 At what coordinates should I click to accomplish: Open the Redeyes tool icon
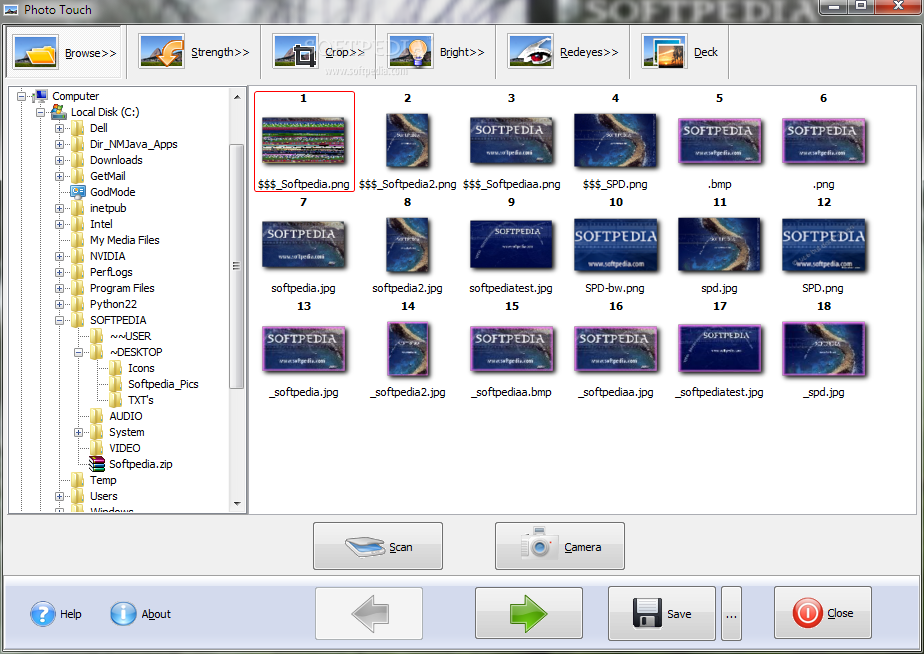tap(530, 51)
